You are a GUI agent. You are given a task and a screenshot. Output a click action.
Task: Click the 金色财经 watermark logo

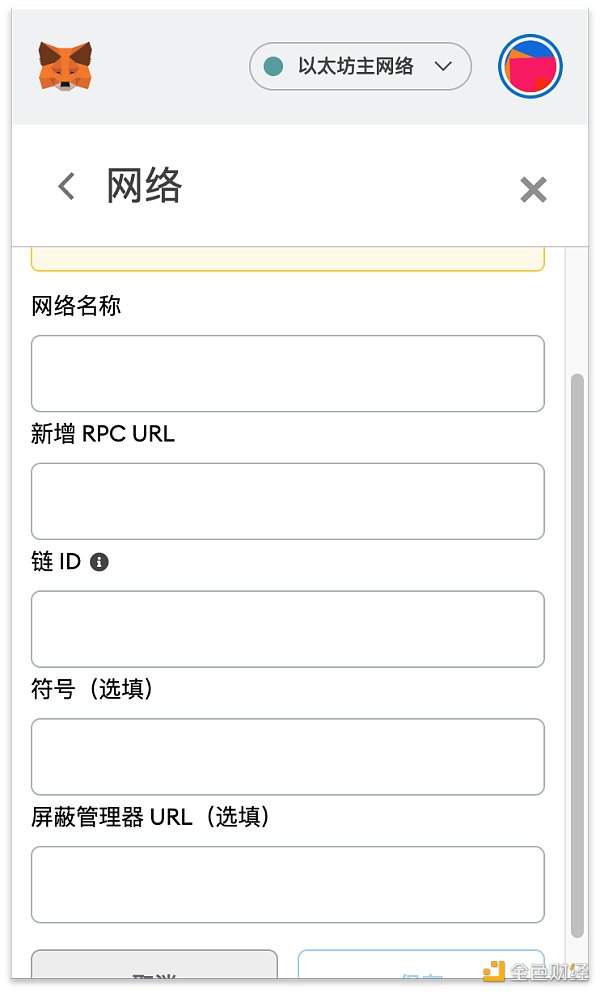(x=534, y=971)
